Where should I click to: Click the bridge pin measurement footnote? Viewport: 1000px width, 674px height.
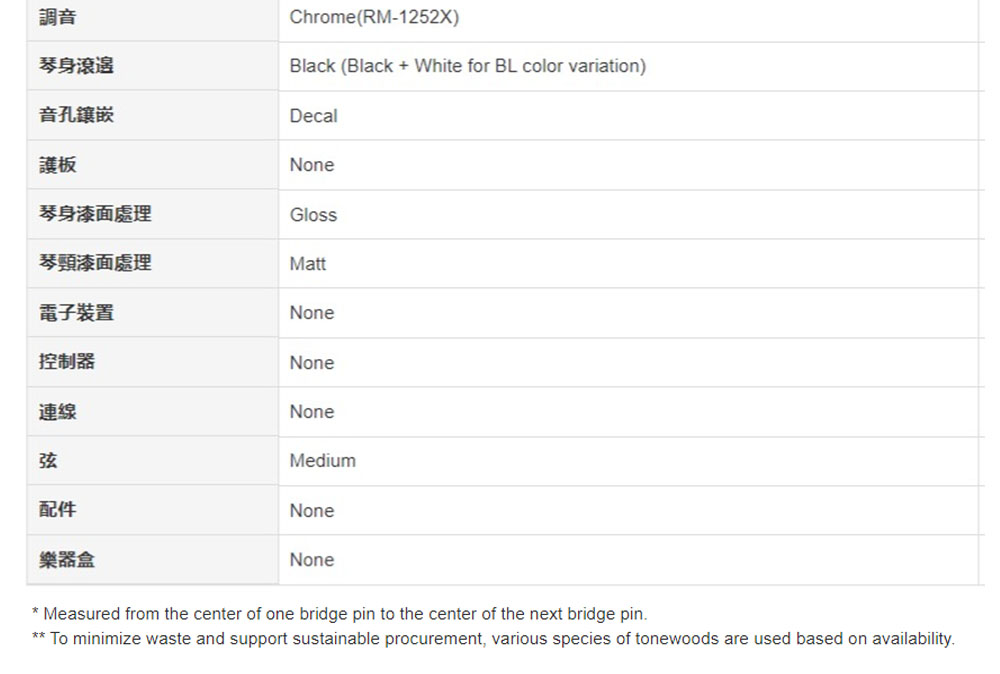coord(339,614)
